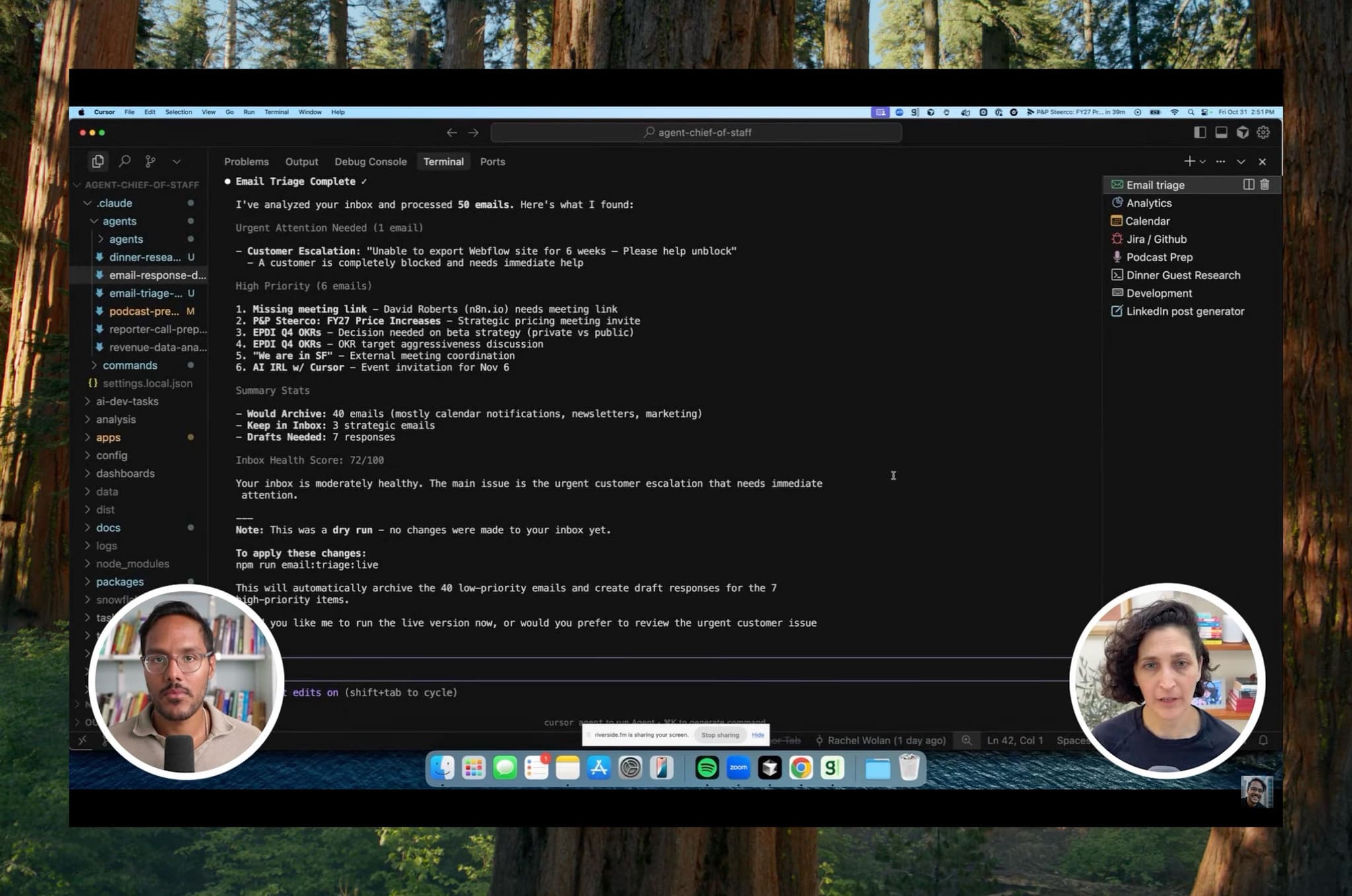Navigate back with the left arrow
This screenshot has width=1352, height=896.
click(452, 133)
